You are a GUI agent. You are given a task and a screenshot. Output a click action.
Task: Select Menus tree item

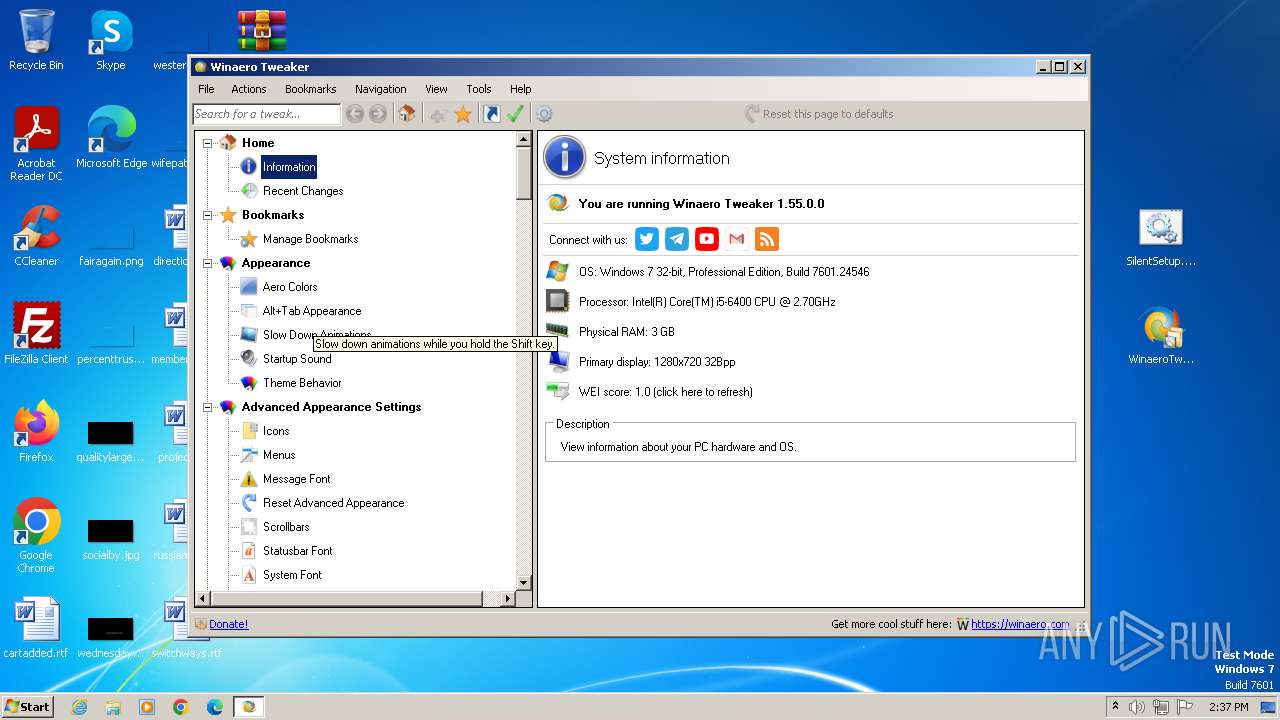pos(279,455)
